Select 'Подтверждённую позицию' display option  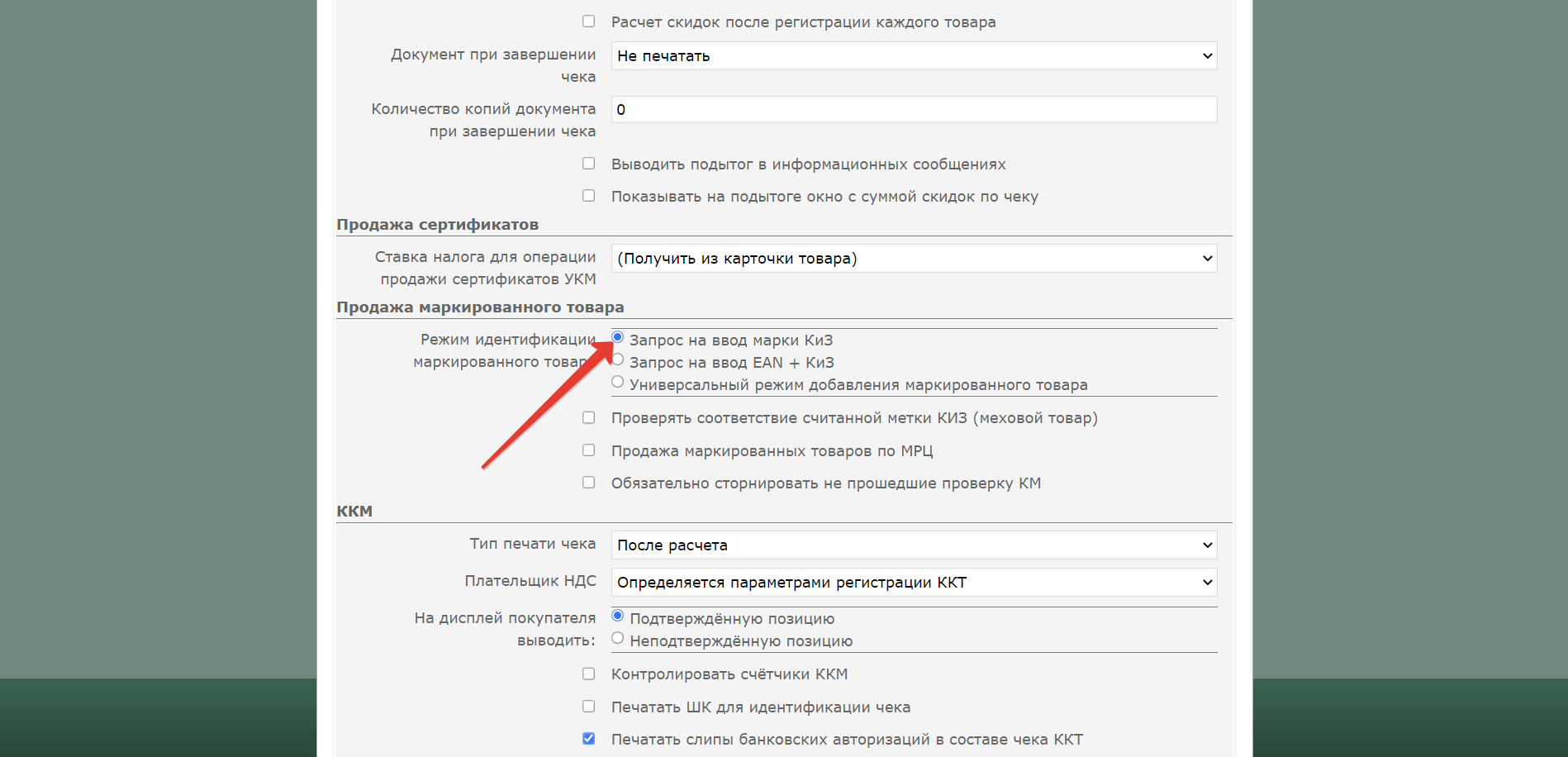(x=617, y=616)
